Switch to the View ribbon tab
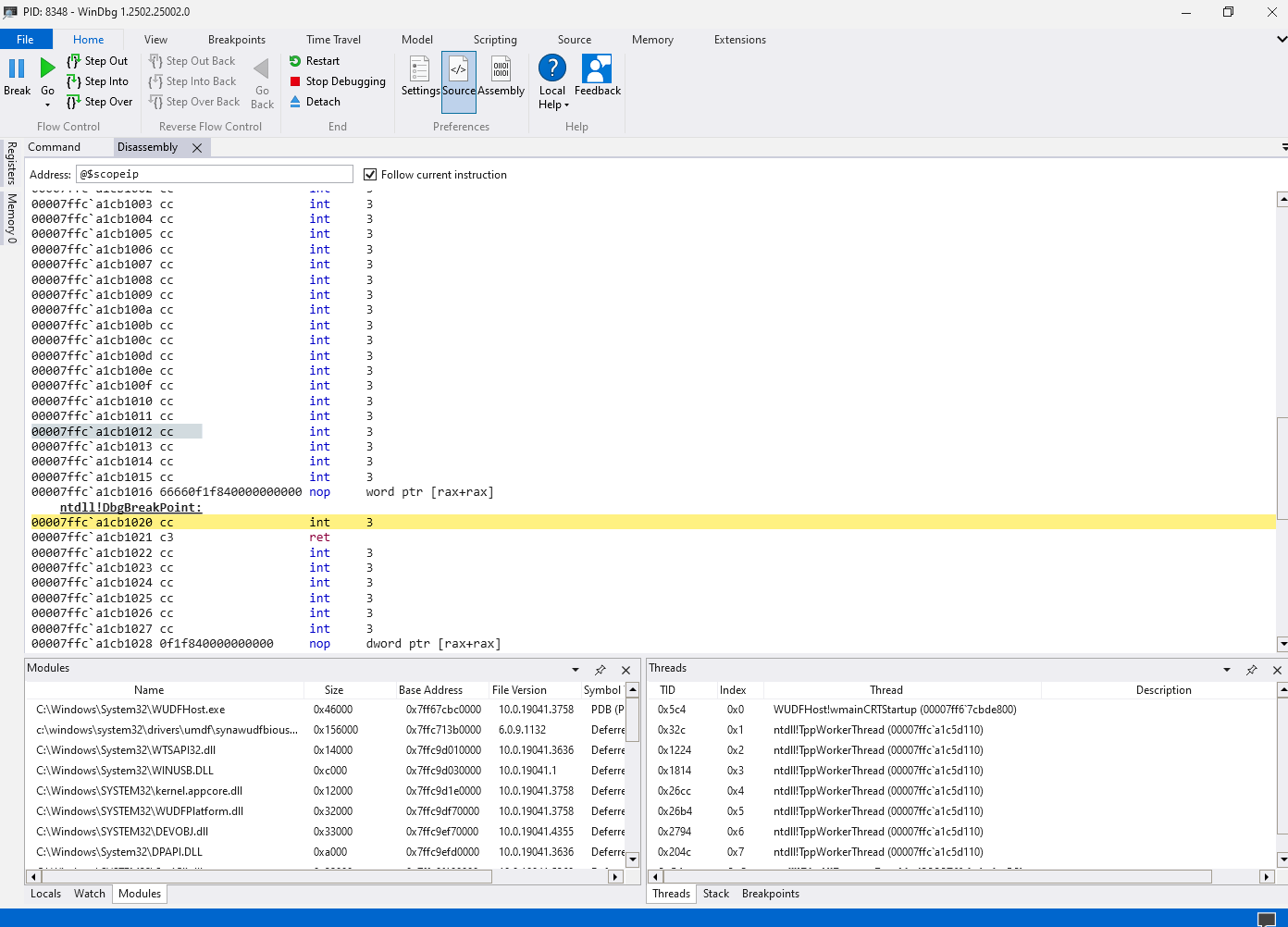This screenshot has width=1288, height=927. point(155,40)
